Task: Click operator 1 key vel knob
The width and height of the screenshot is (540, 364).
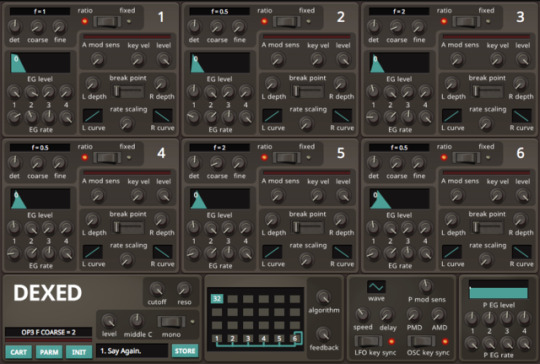Action: pyautogui.click(x=138, y=60)
